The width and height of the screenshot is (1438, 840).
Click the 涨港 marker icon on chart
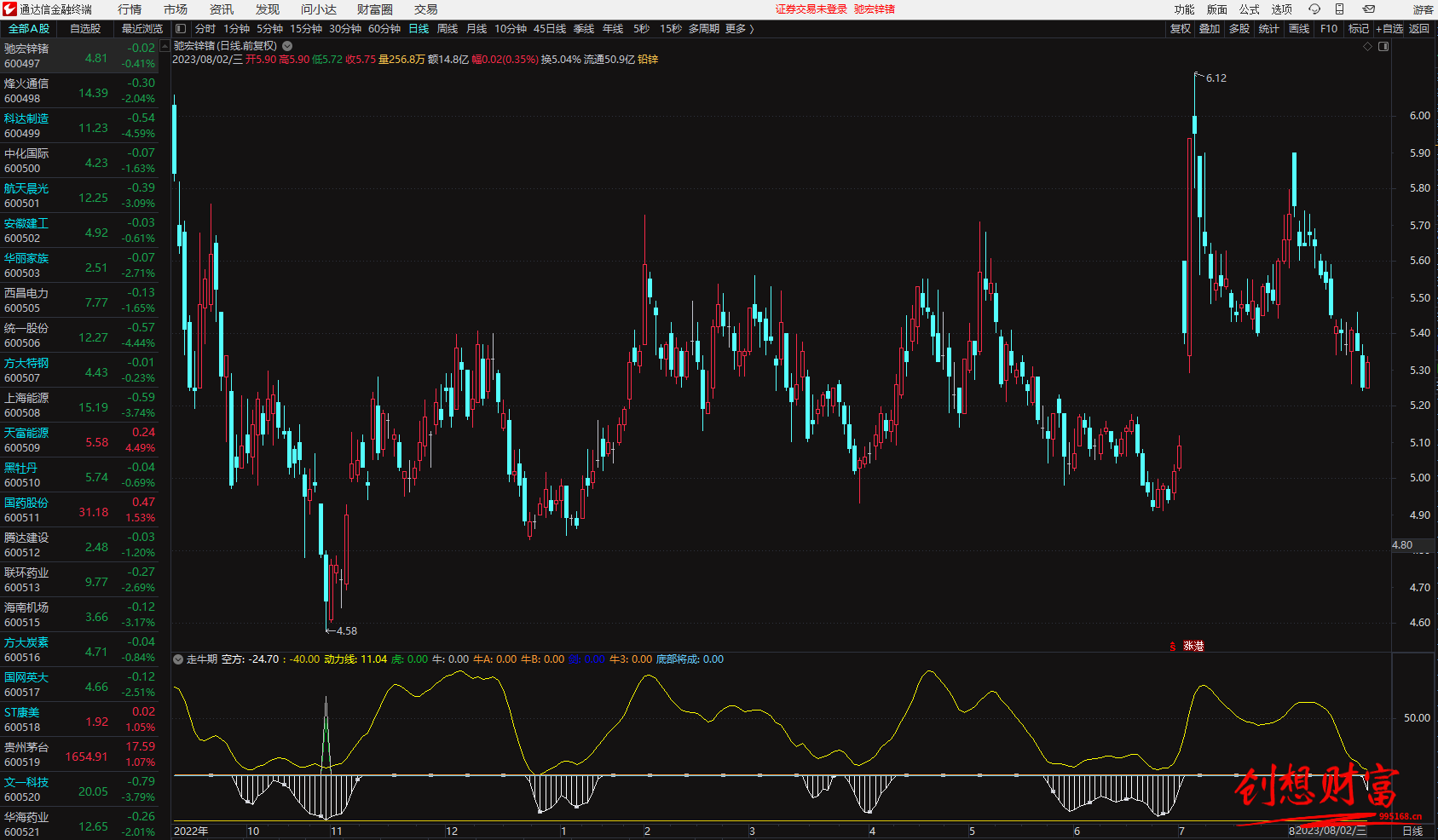pyautogui.click(x=1193, y=646)
